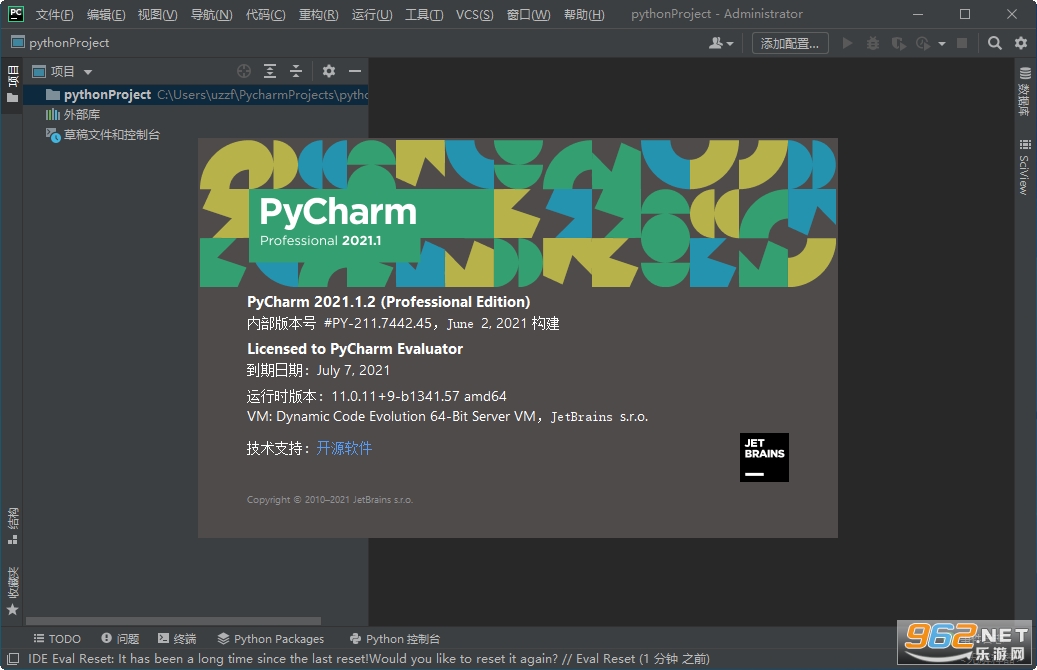Click Expand All icon in project panel
Image resolution: width=1037 pixels, height=670 pixels.
tap(270, 71)
